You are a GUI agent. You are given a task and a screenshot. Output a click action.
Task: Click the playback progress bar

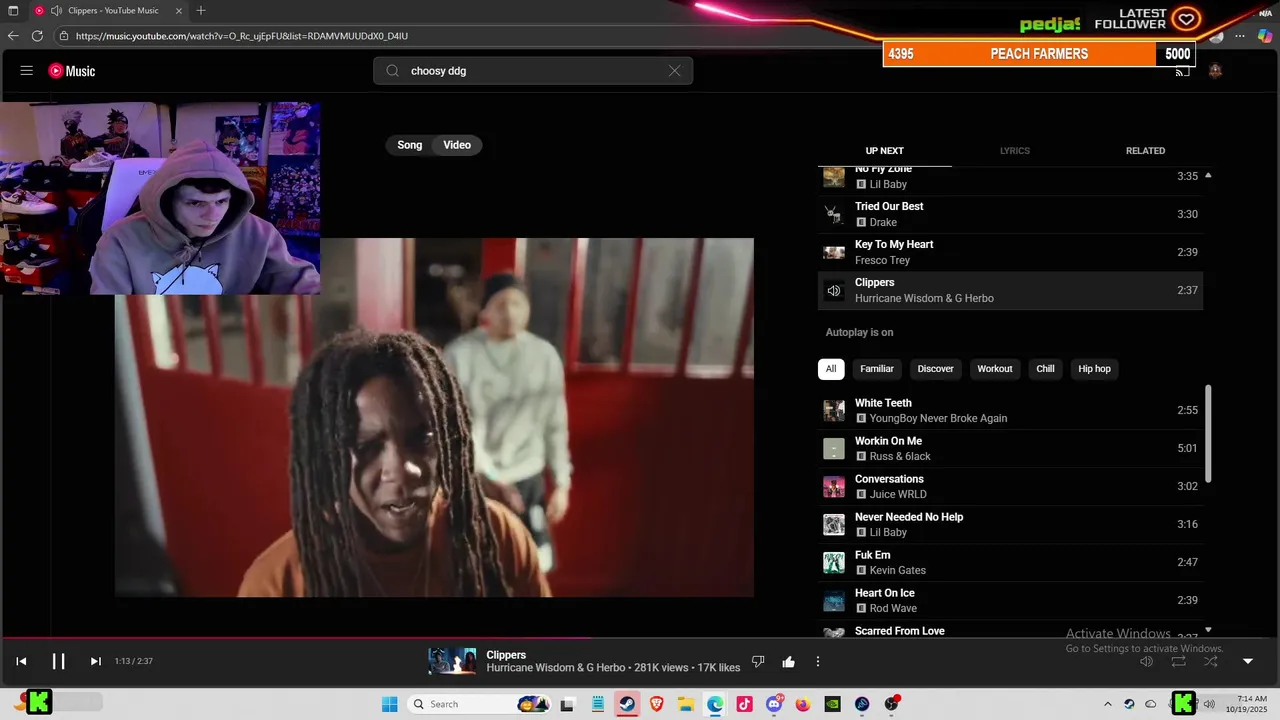[640, 638]
